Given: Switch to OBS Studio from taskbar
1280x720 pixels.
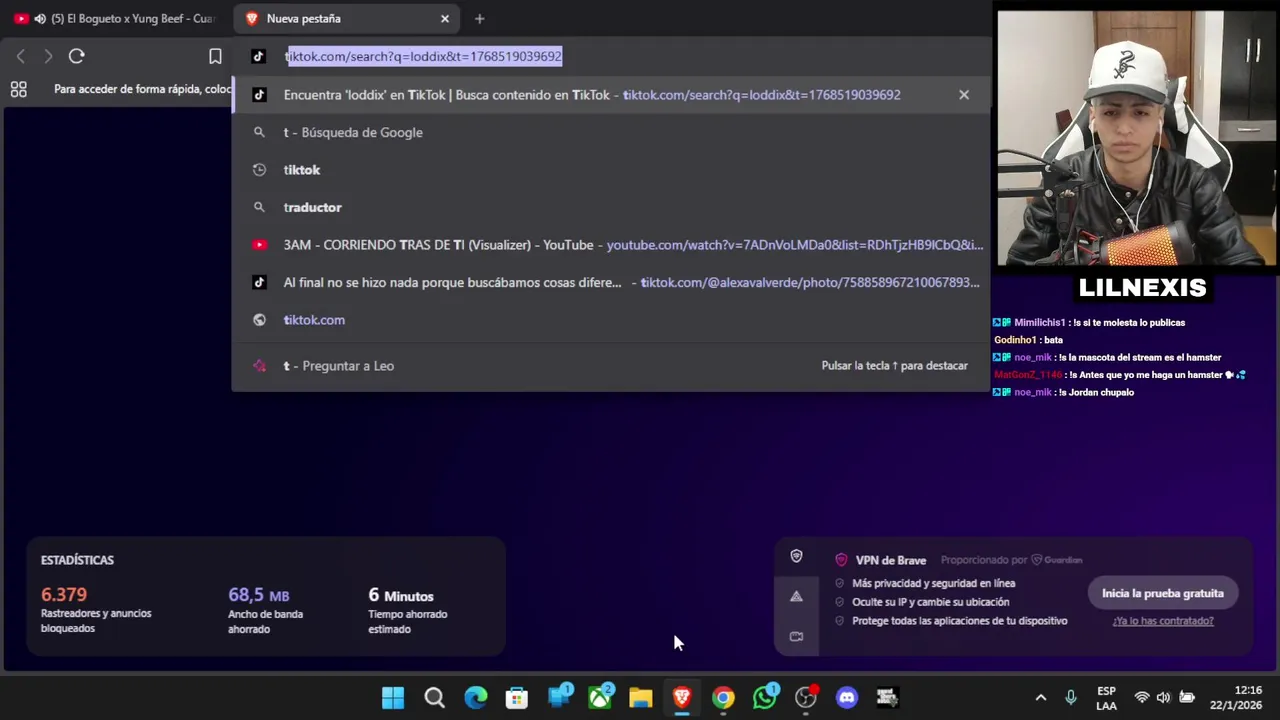Looking at the screenshot, I should pyautogui.click(x=806, y=697).
